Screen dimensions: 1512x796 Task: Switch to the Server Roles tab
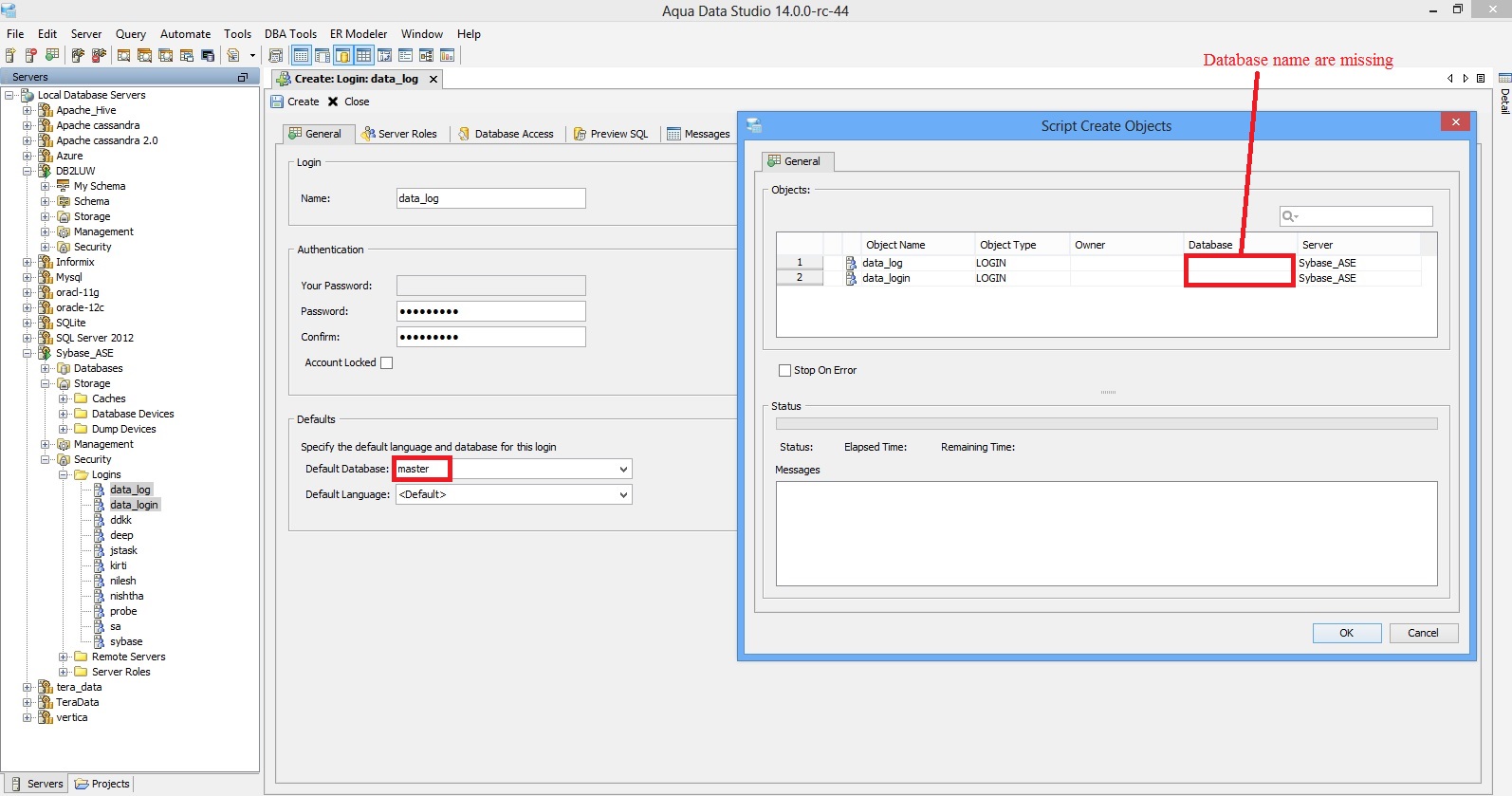pos(398,134)
